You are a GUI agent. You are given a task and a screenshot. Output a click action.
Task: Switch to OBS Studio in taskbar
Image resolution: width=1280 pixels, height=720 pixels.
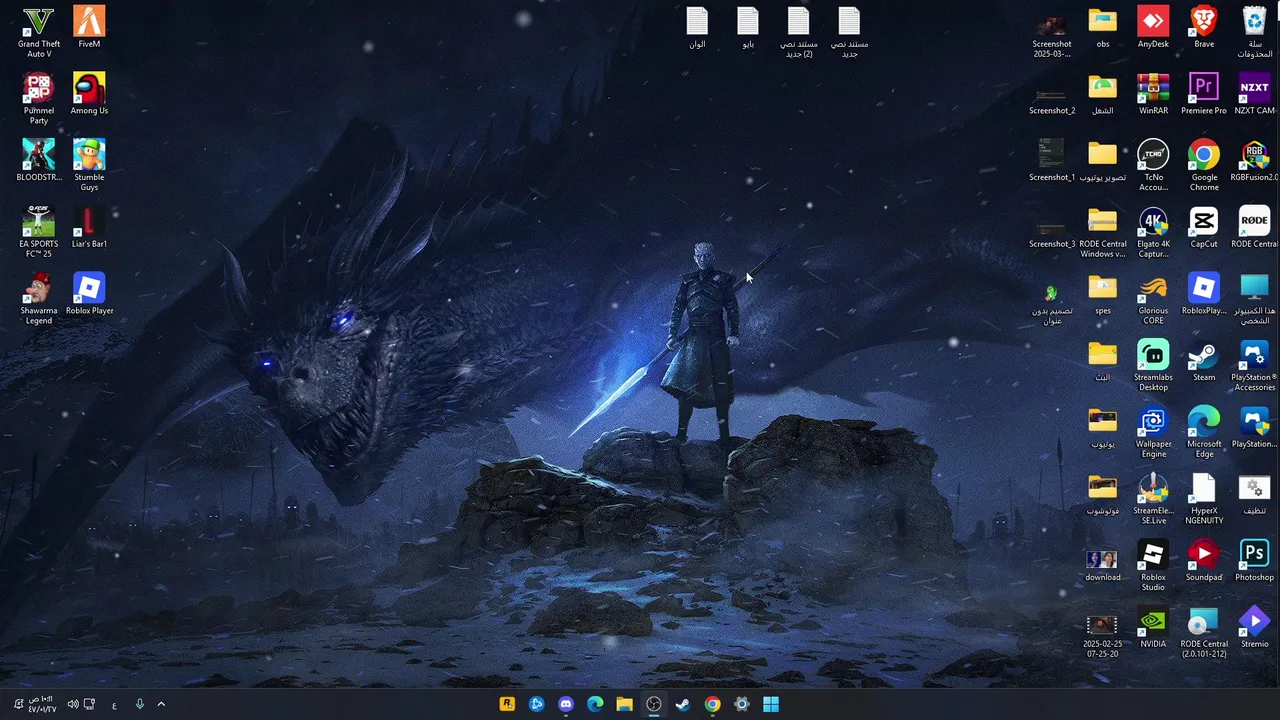654,704
